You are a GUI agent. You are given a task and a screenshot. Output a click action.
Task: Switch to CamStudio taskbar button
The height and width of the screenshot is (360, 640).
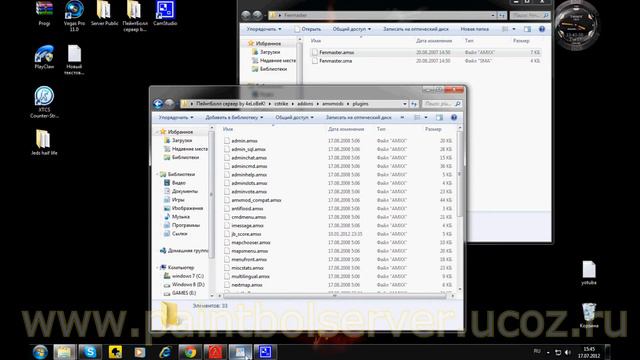point(265,352)
